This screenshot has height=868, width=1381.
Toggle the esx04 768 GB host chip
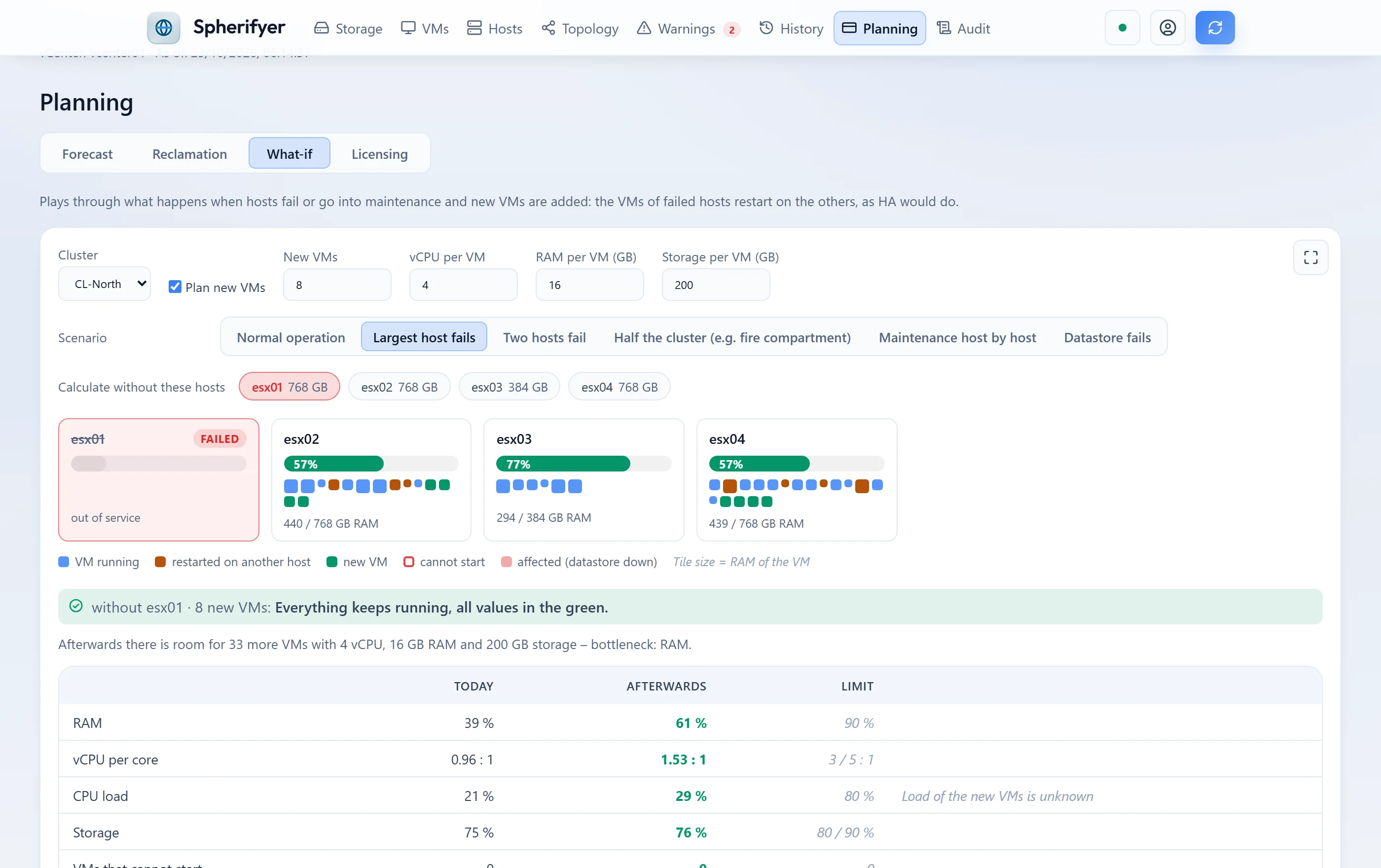pyautogui.click(x=619, y=387)
